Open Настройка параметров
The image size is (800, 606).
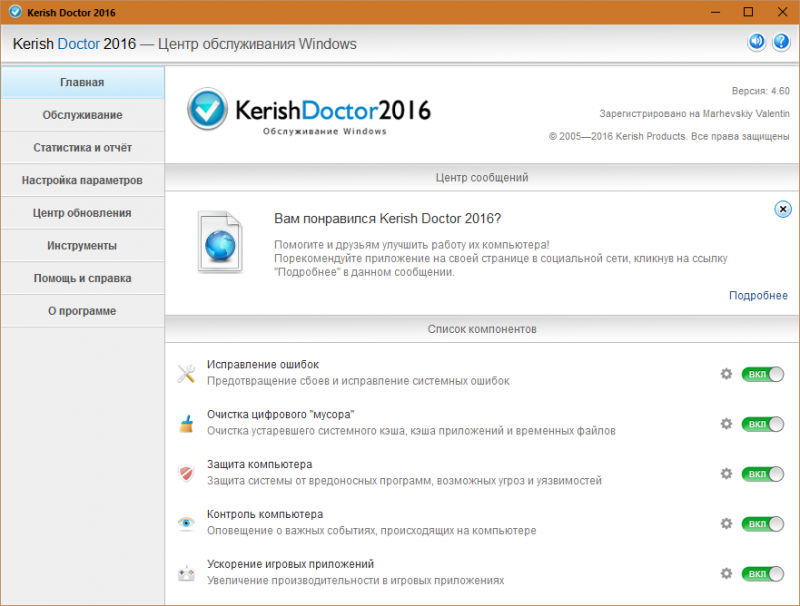(x=82, y=180)
